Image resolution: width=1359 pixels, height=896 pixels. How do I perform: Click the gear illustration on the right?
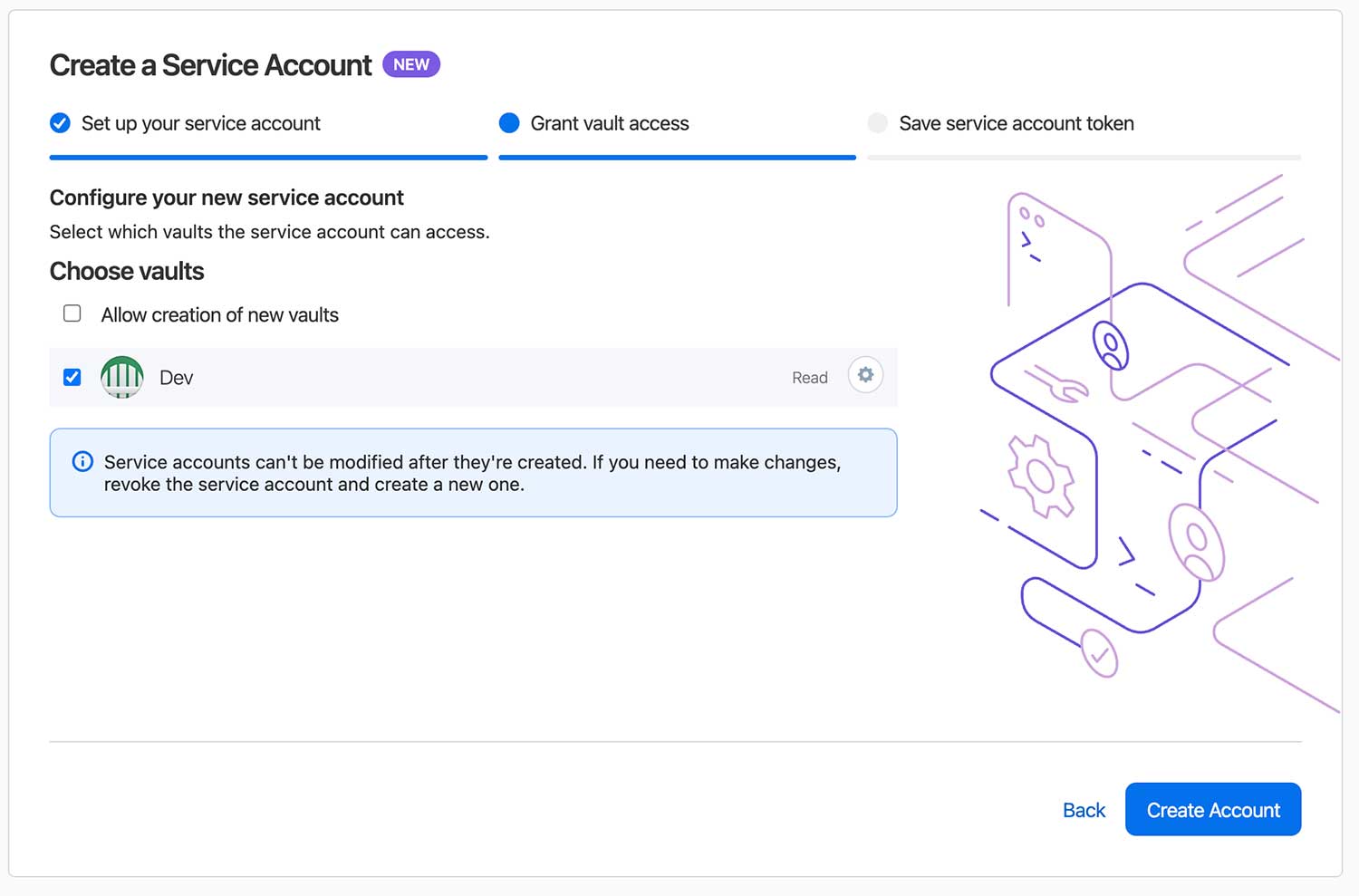tap(1041, 477)
